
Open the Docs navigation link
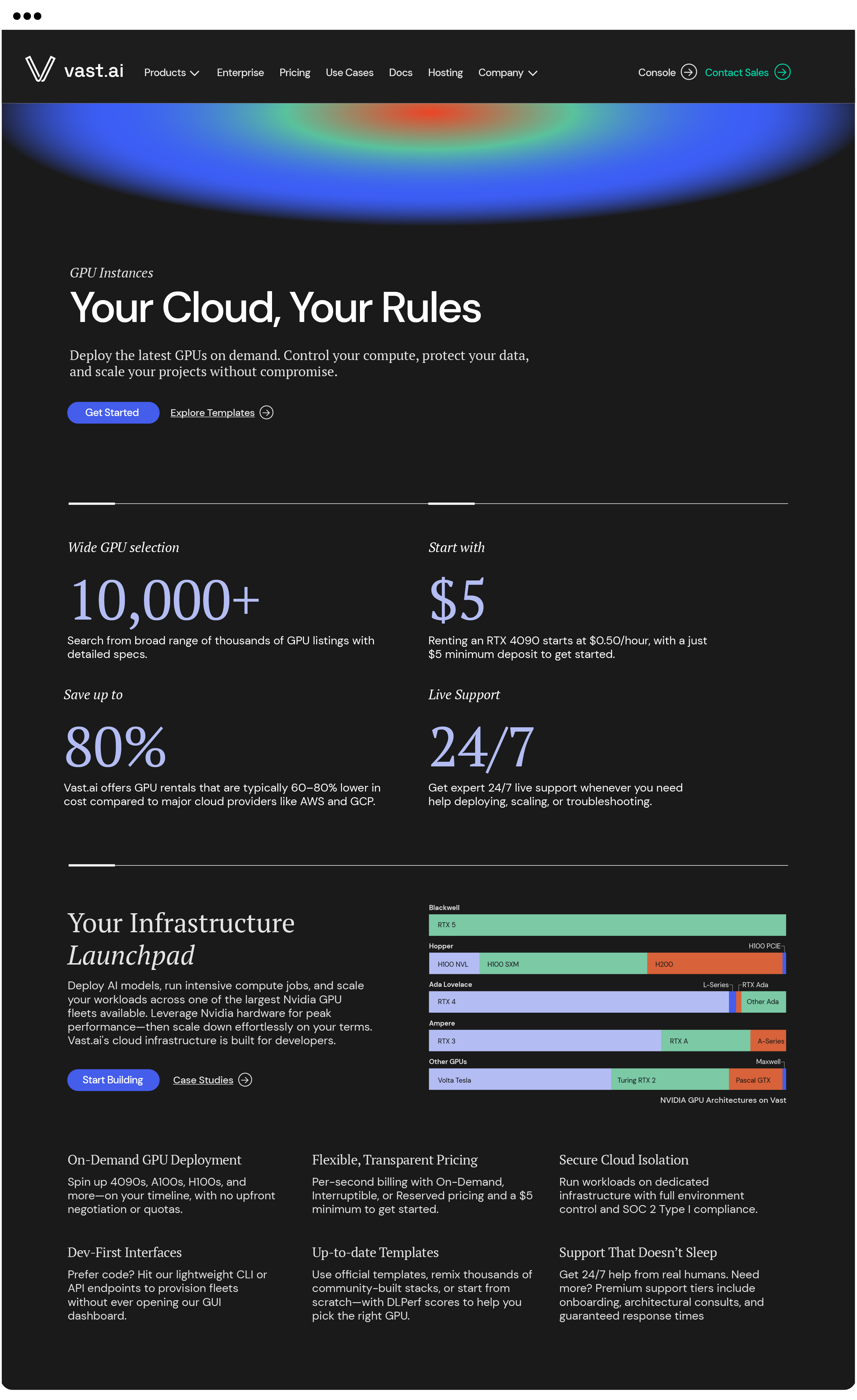pyautogui.click(x=401, y=73)
